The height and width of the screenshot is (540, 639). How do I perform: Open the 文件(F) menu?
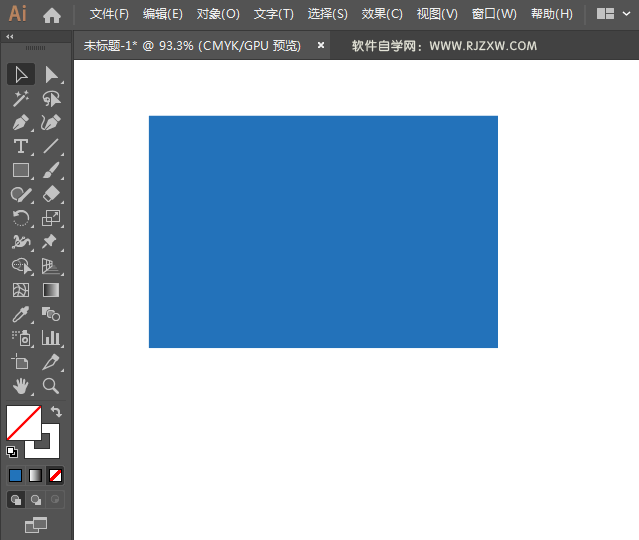[x=109, y=14]
